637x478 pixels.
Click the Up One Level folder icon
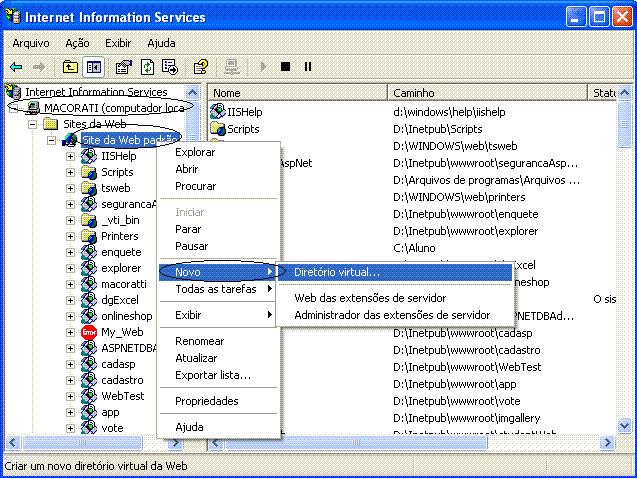70,67
